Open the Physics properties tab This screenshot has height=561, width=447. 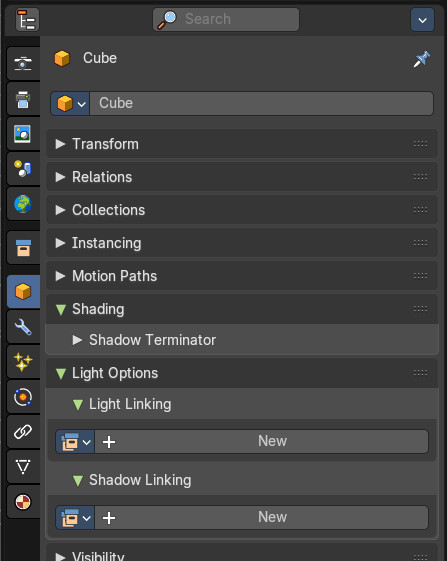[23, 397]
